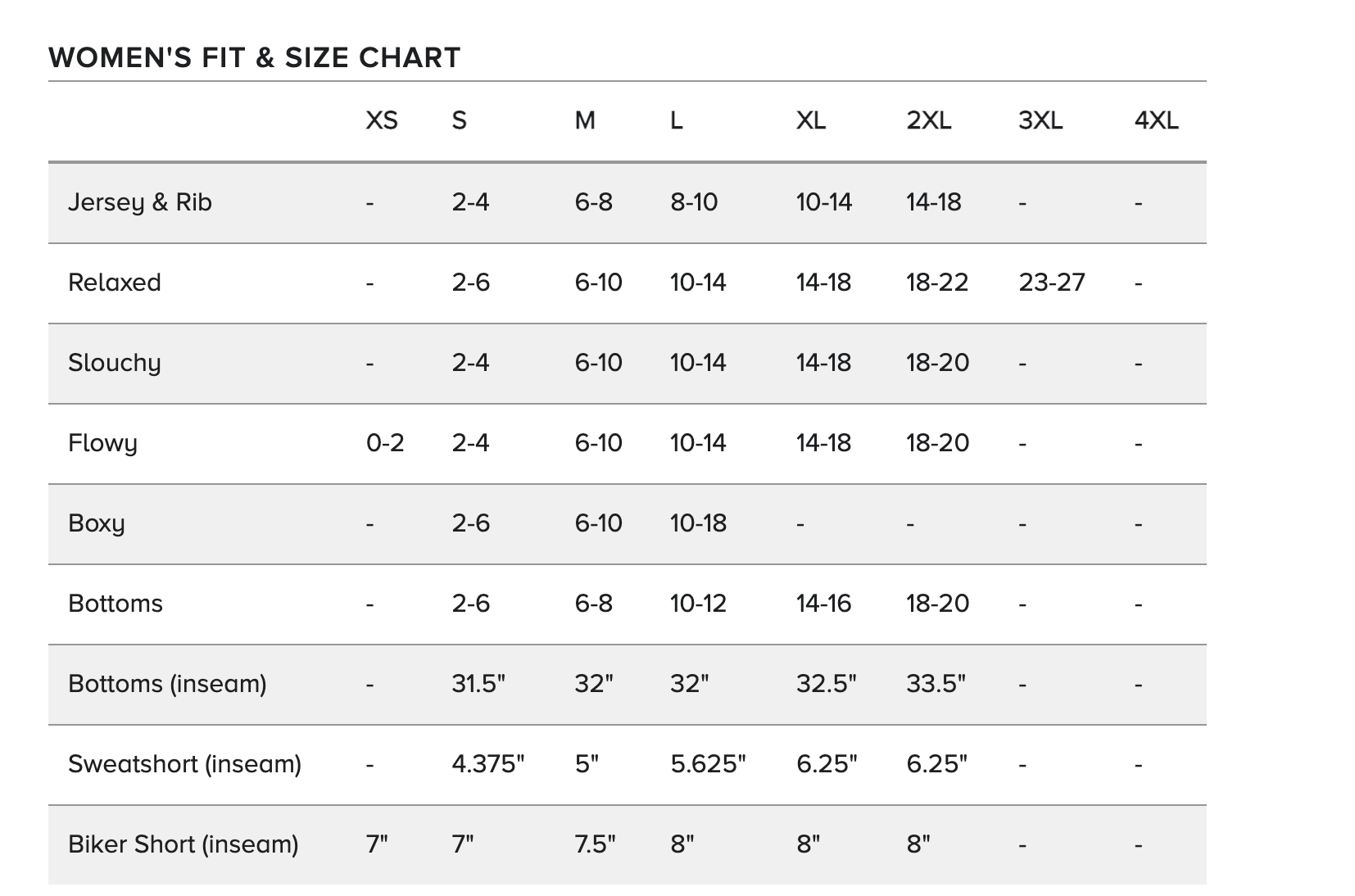Select the Slouchy row label

pos(115,363)
